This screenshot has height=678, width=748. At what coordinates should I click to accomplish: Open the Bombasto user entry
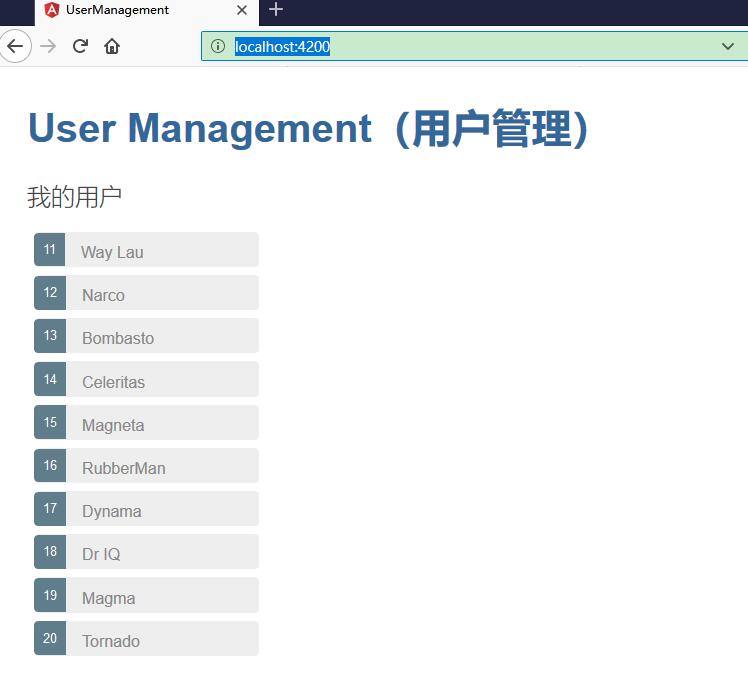point(146,336)
